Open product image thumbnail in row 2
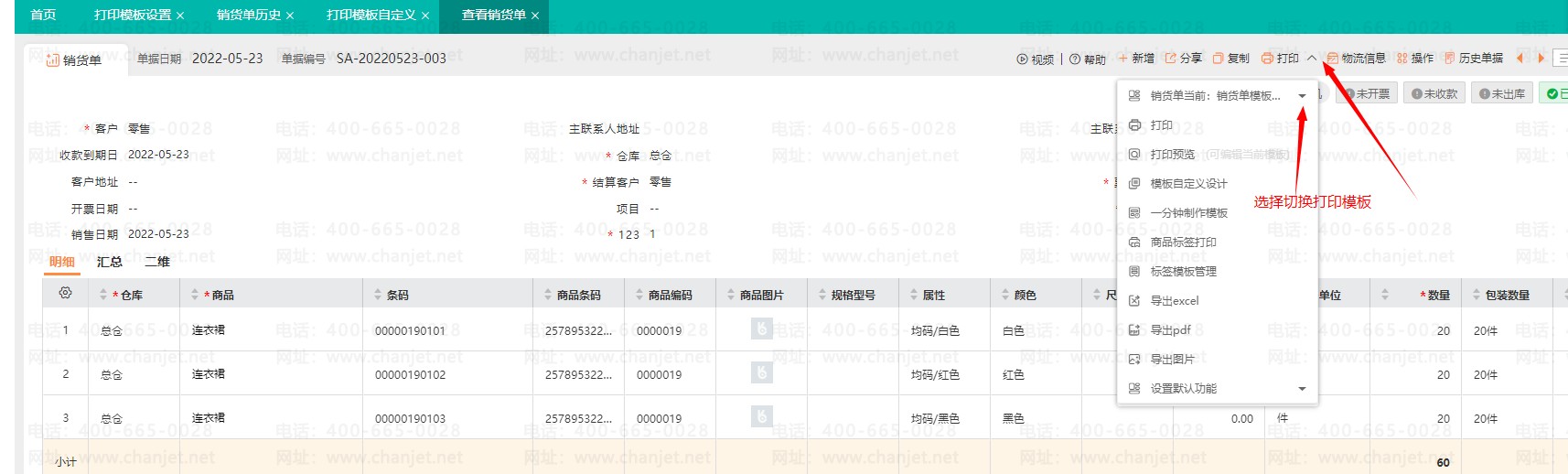This screenshot has height=474, width=1568. click(x=761, y=372)
